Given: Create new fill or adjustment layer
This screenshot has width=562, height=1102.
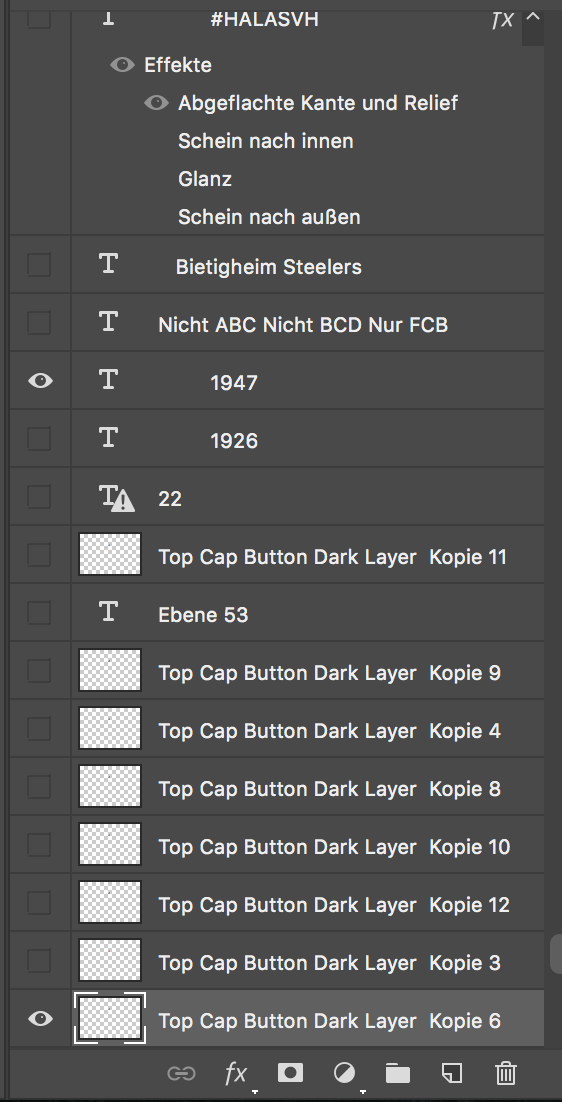Looking at the screenshot, I should (344, 1073).
